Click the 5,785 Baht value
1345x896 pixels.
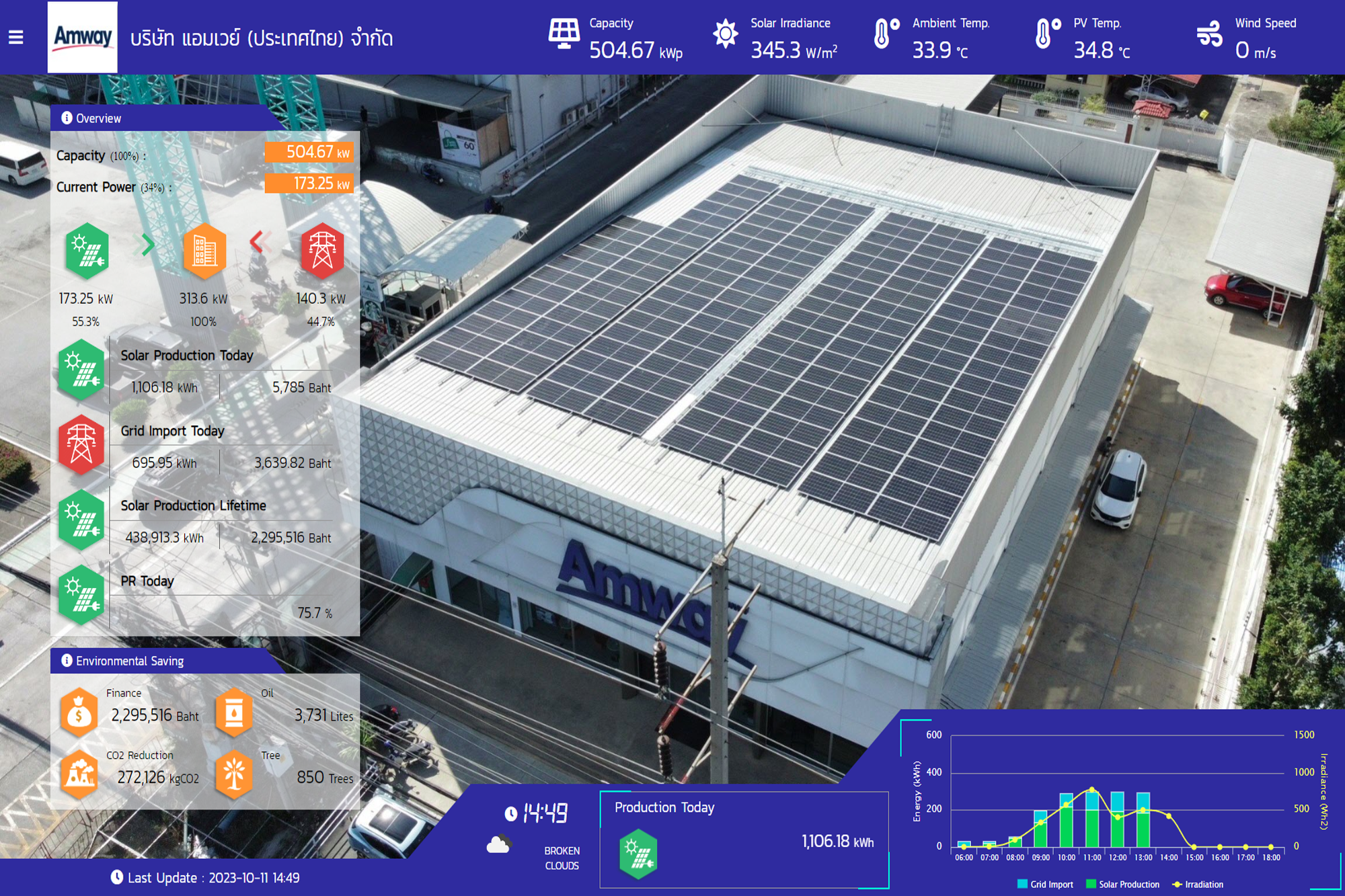click(x=301, y=387)
